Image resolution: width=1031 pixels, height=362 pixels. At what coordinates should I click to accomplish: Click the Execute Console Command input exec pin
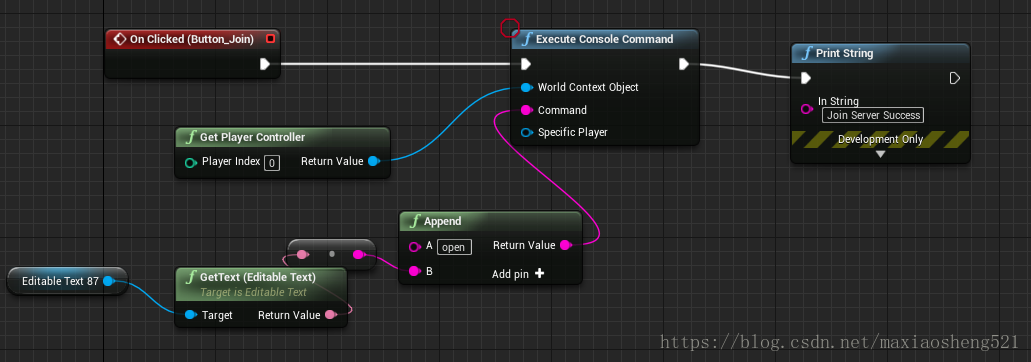525,64
